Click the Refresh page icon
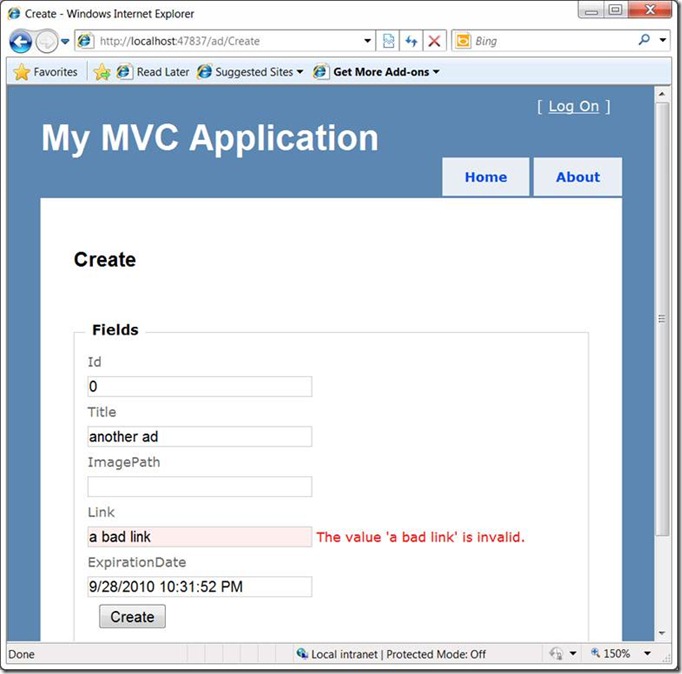The width and height of the screenshot is (682, 674). (411, 41)
